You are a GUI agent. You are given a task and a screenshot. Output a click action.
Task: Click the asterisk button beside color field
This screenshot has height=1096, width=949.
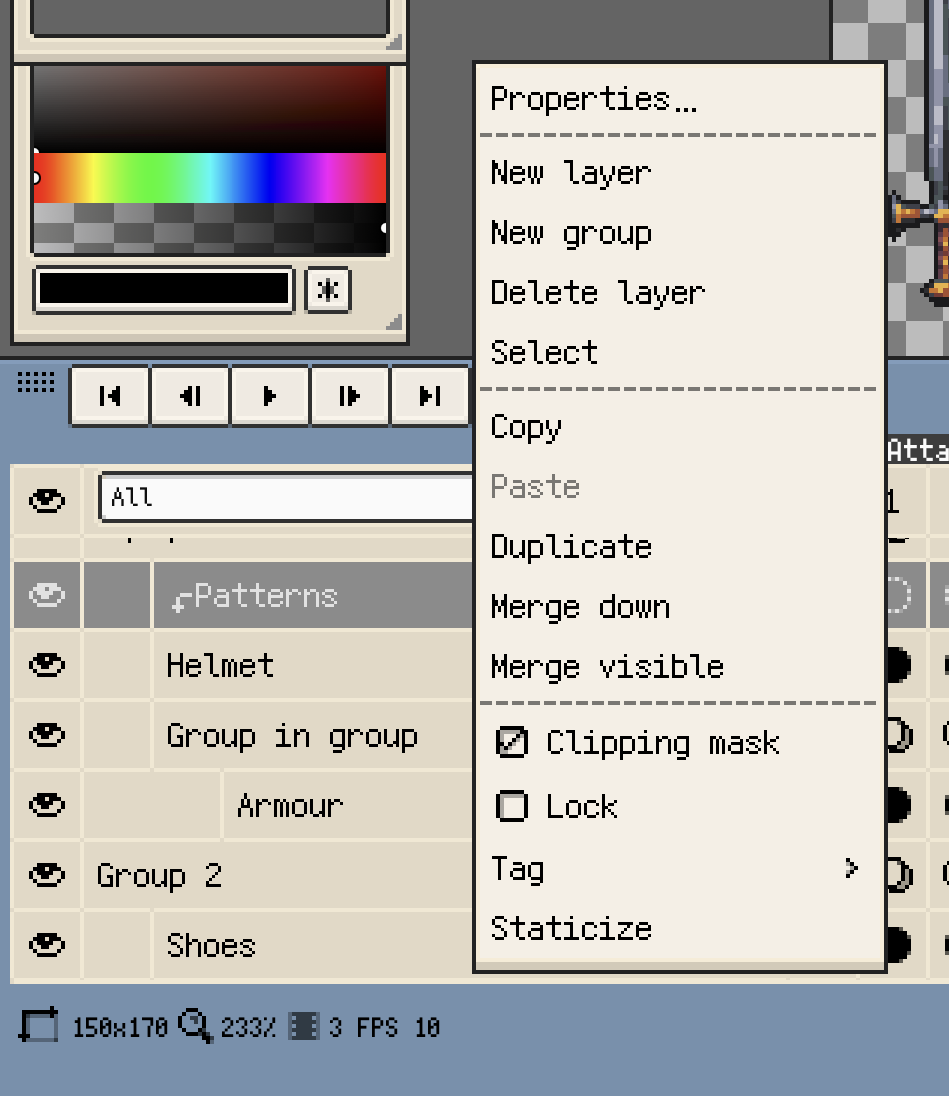click(328, 290)
